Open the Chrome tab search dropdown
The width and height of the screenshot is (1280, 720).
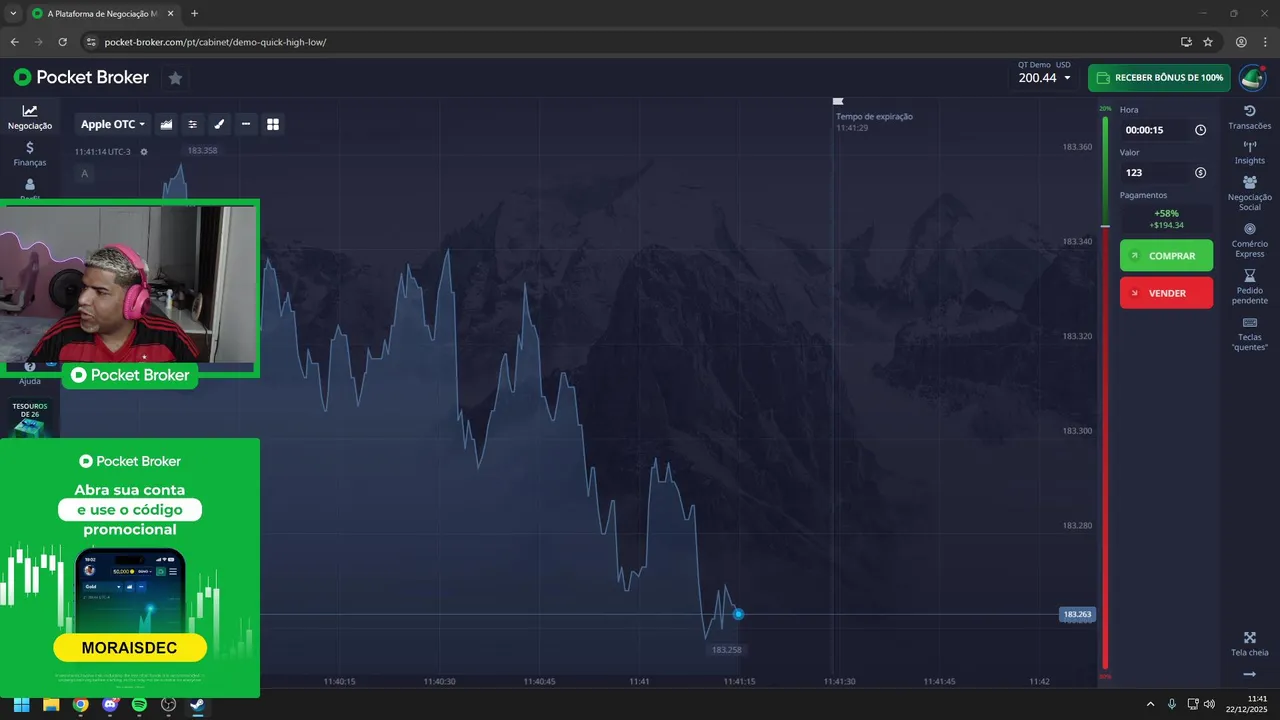pos(13,13)
